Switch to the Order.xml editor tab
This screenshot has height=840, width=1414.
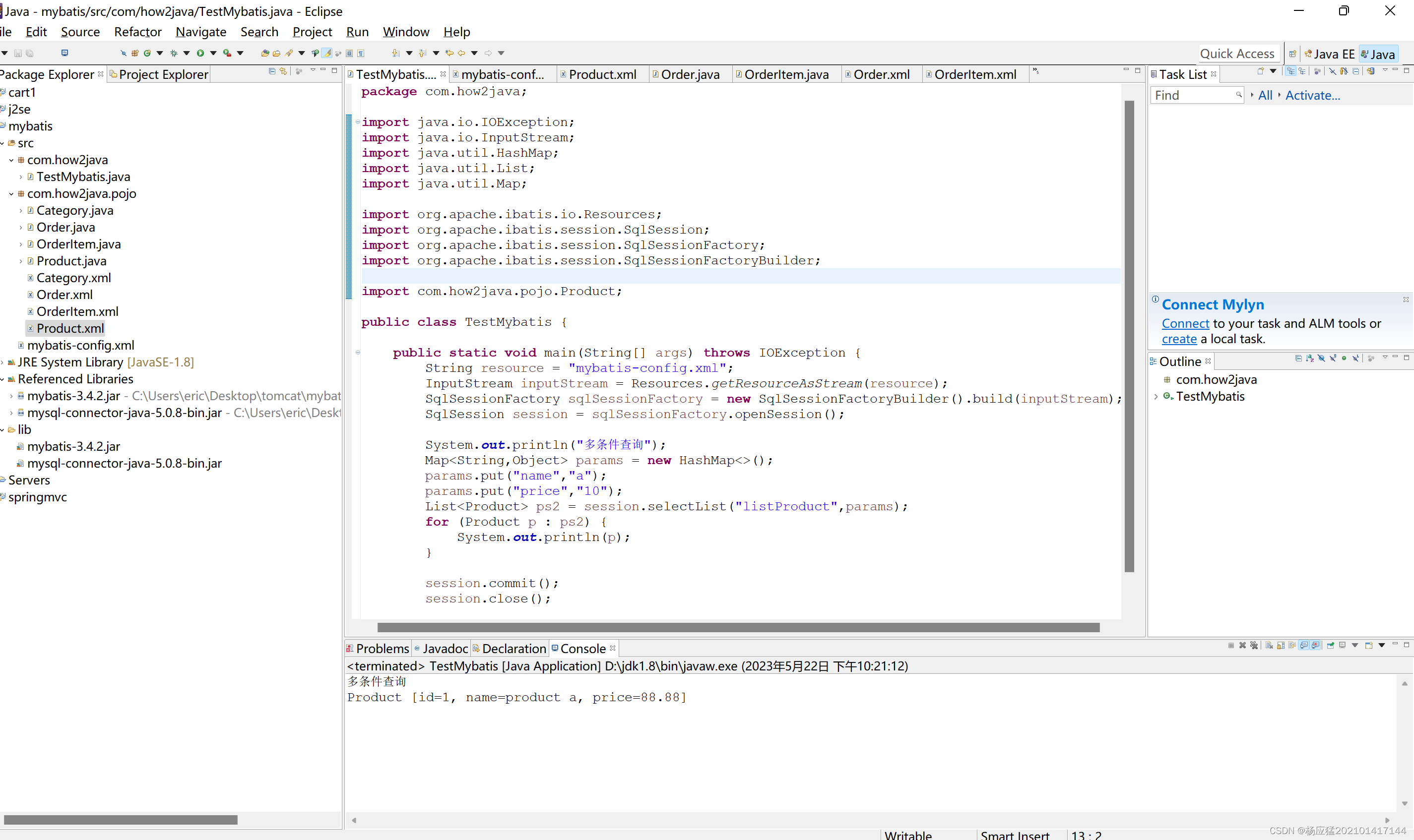tap(881, 75)
